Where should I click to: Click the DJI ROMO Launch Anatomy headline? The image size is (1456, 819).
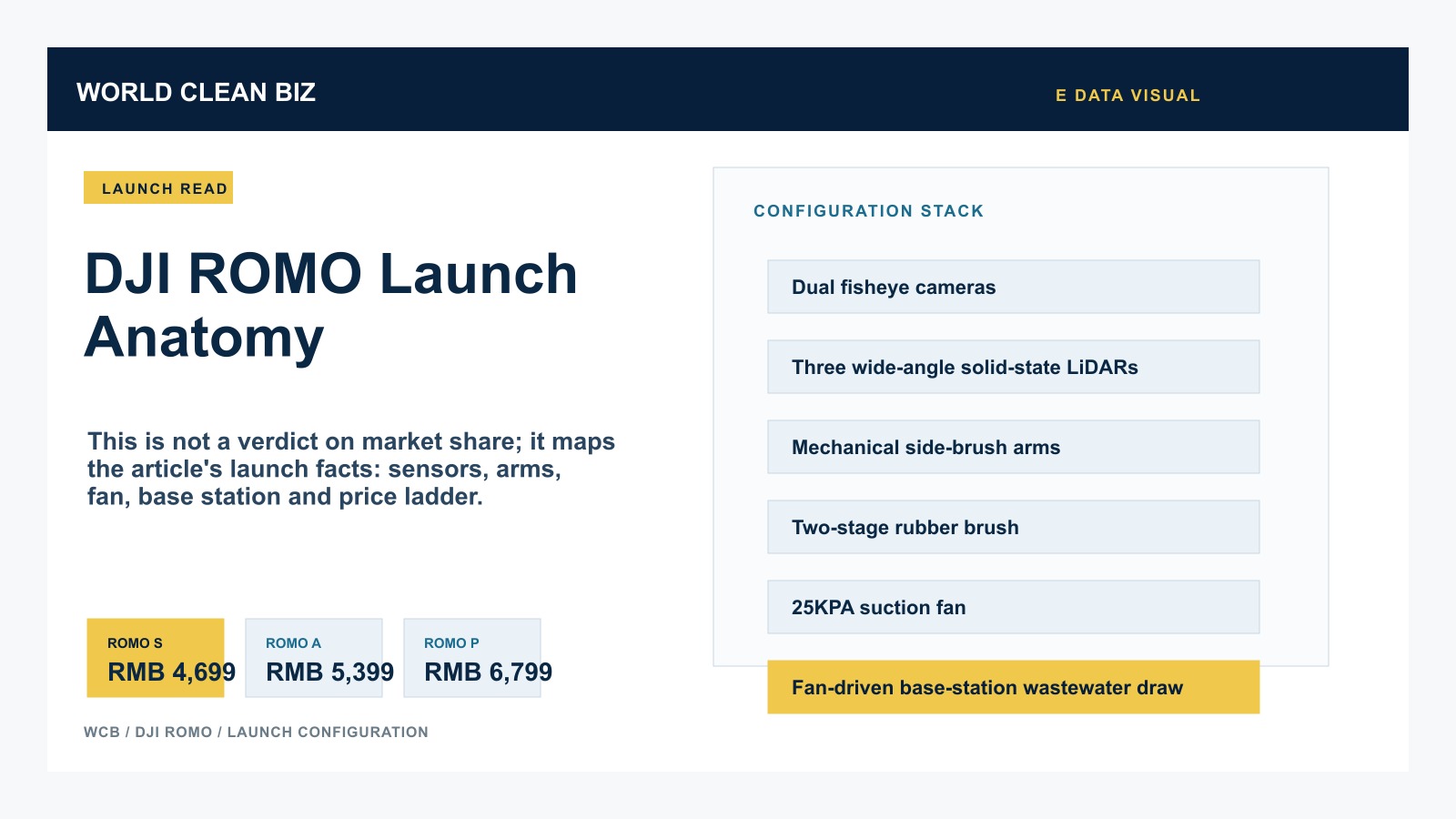[x=331, y=306]
